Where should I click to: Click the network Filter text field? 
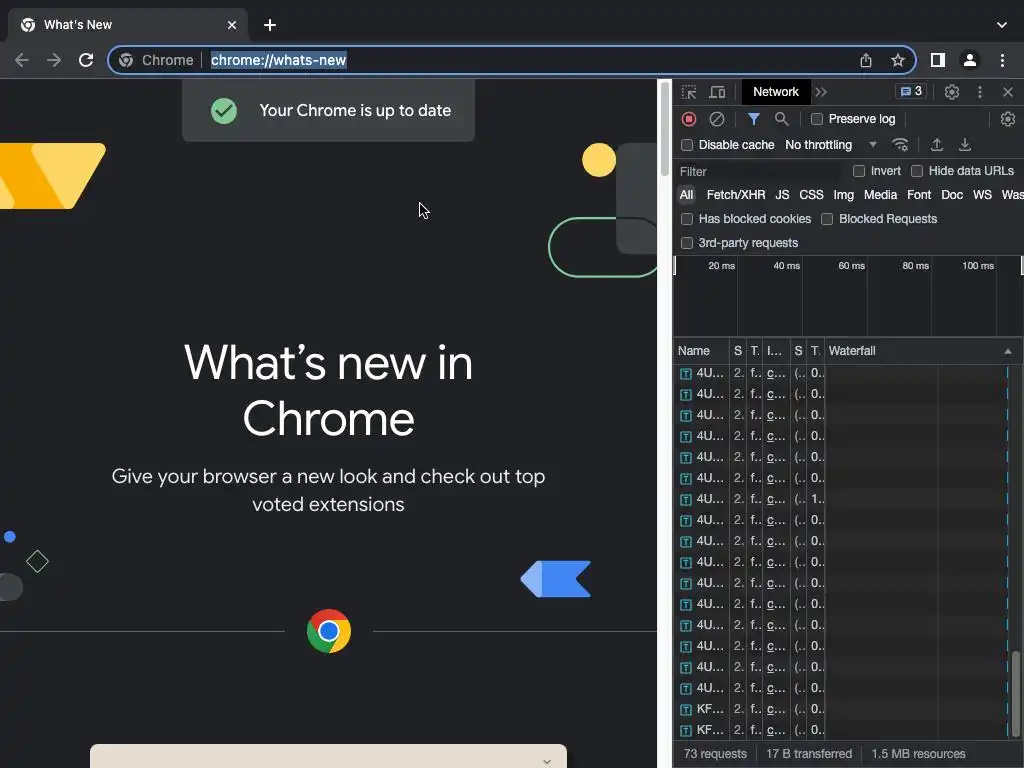tap(760, 172)
